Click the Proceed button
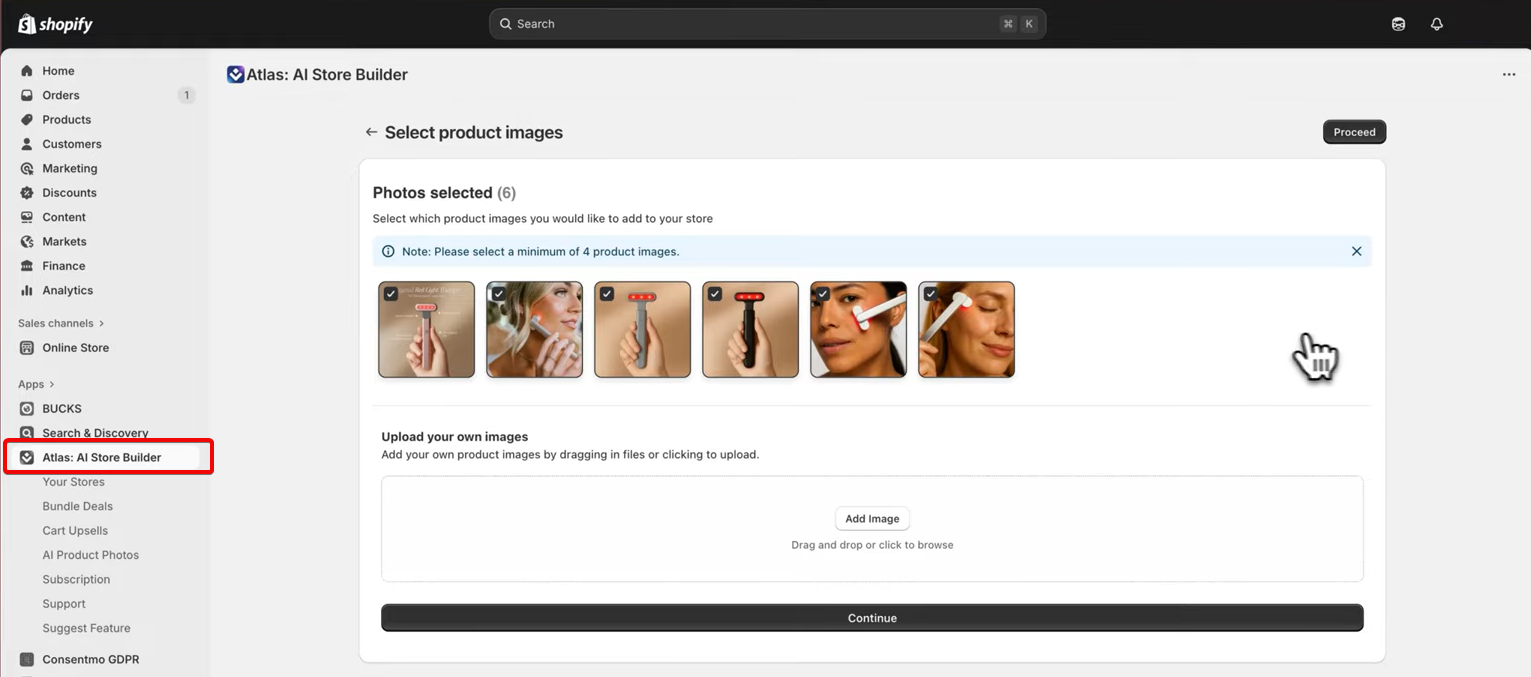1531x677 pixels. point(1354,131)
